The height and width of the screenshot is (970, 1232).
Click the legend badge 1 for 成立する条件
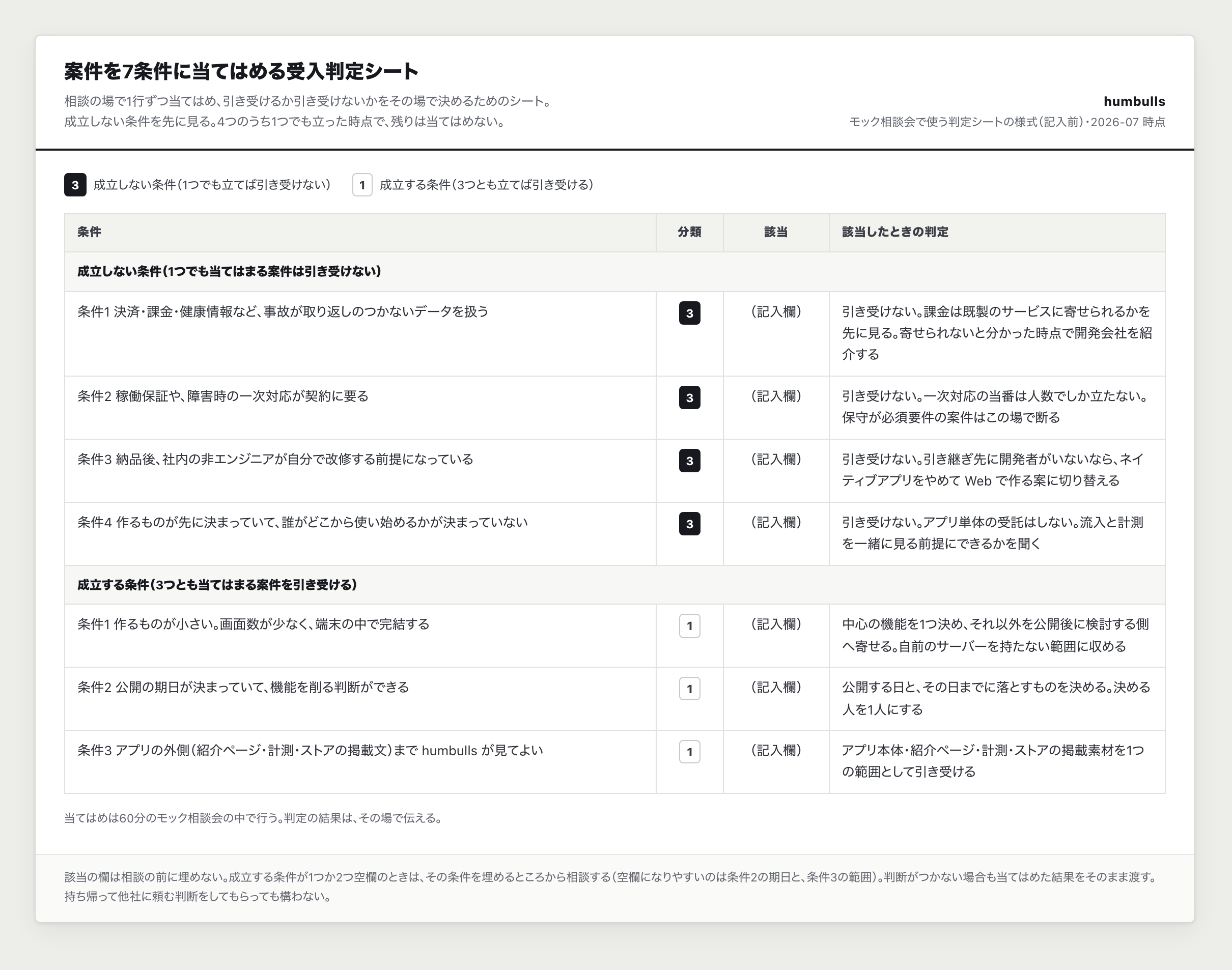pos(362,185)
